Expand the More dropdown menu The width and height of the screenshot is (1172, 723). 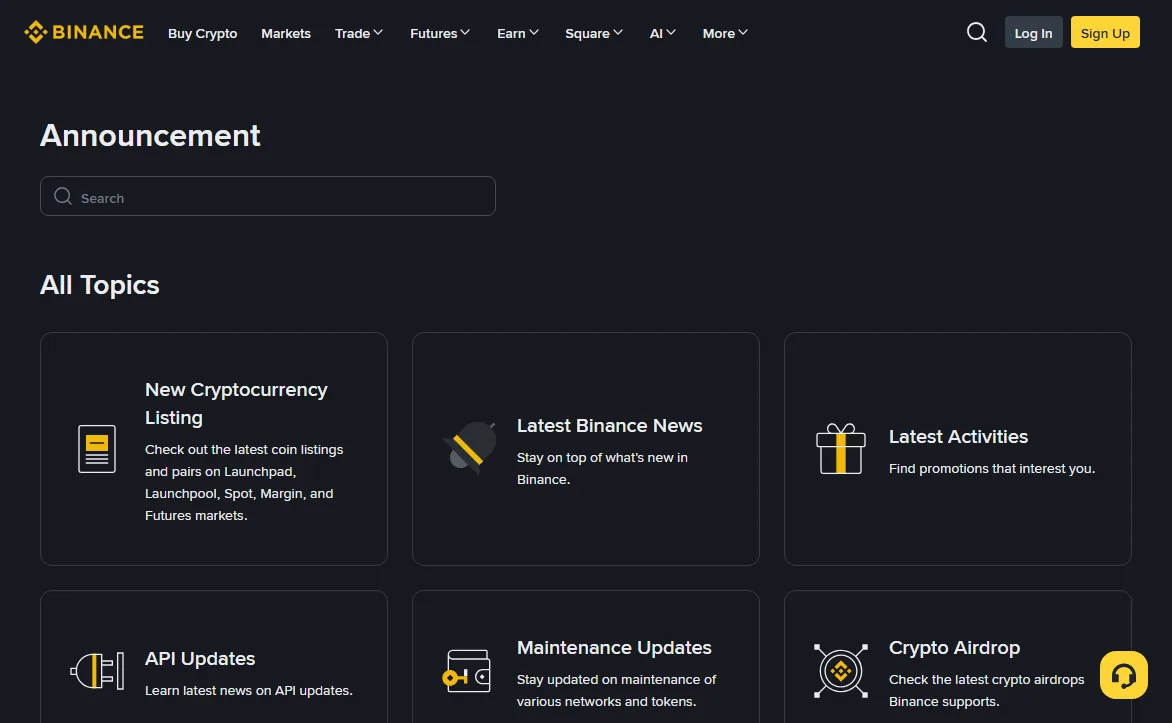coord(725,33)
